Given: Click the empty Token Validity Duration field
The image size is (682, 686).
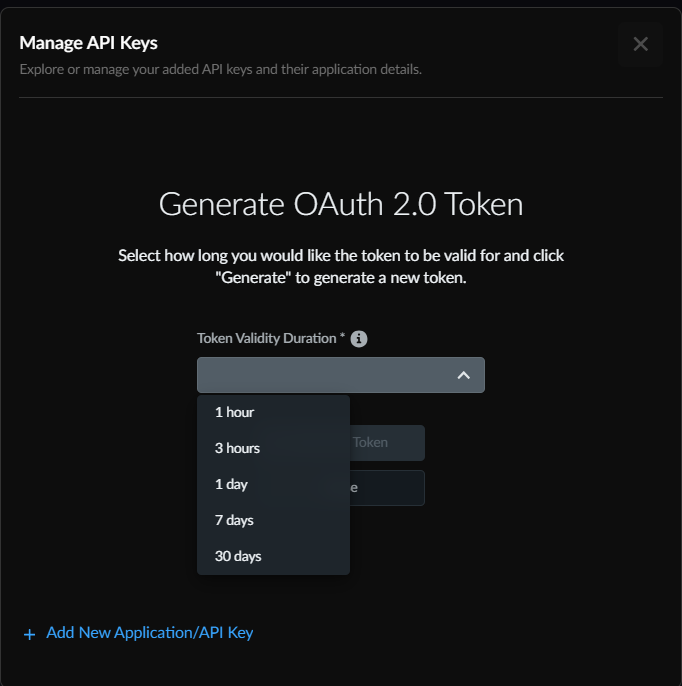Looking at the screenshot, I should click(x=320, y=375).
